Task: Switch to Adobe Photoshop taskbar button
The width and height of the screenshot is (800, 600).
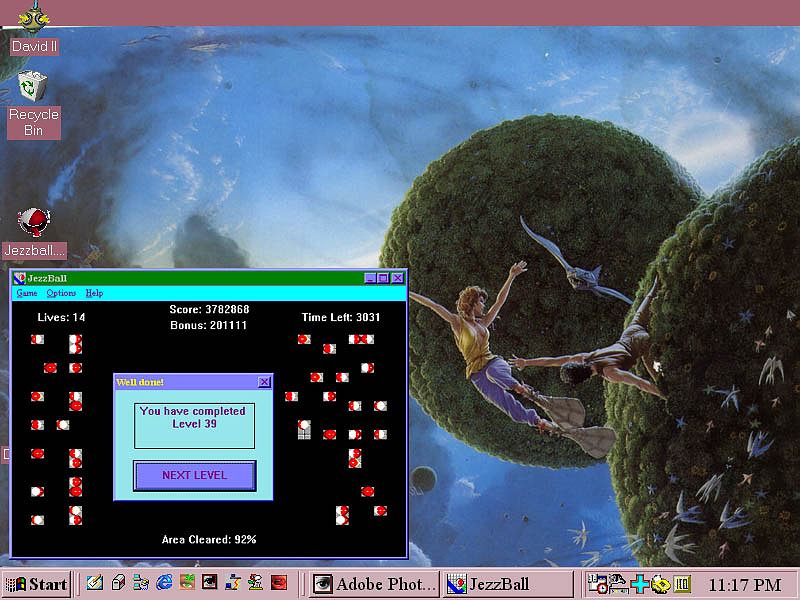Action: 375,584
